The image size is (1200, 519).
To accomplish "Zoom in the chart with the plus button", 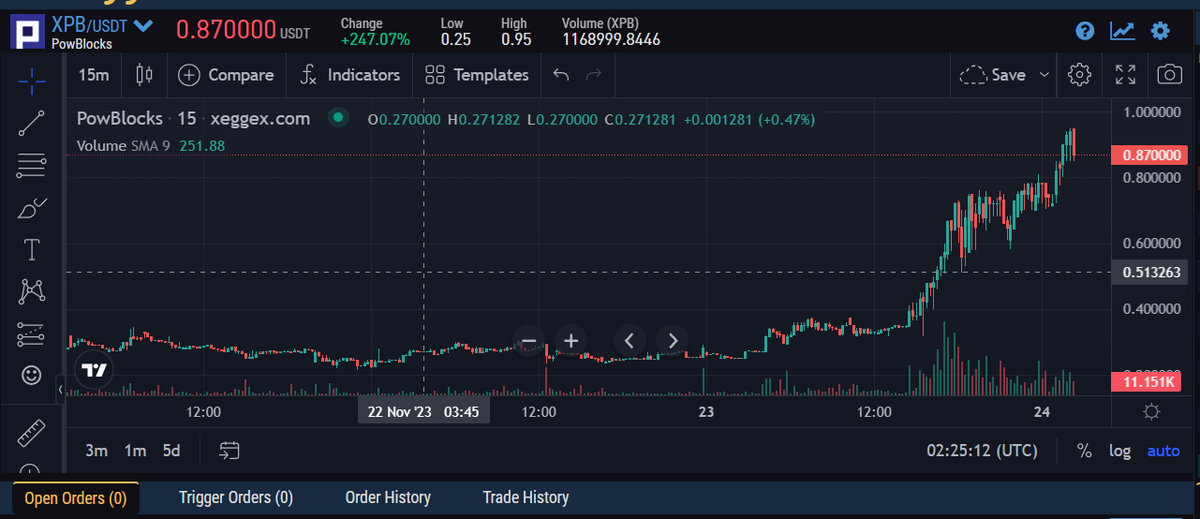I will coord(571,341).
